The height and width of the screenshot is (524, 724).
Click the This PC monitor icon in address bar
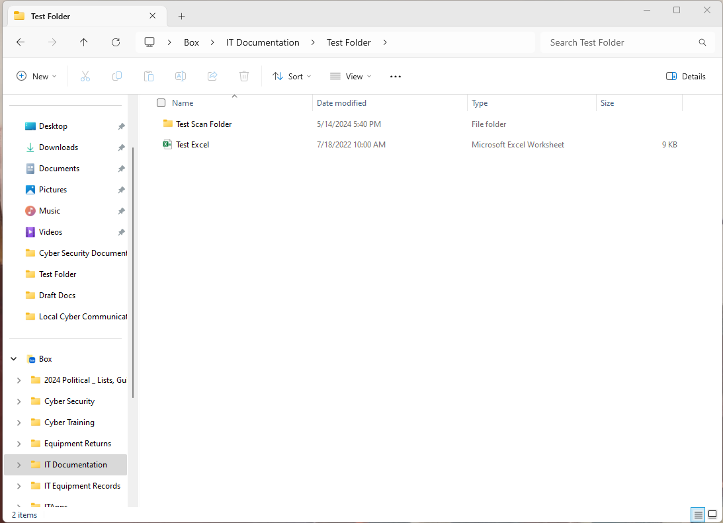[149, 42]
